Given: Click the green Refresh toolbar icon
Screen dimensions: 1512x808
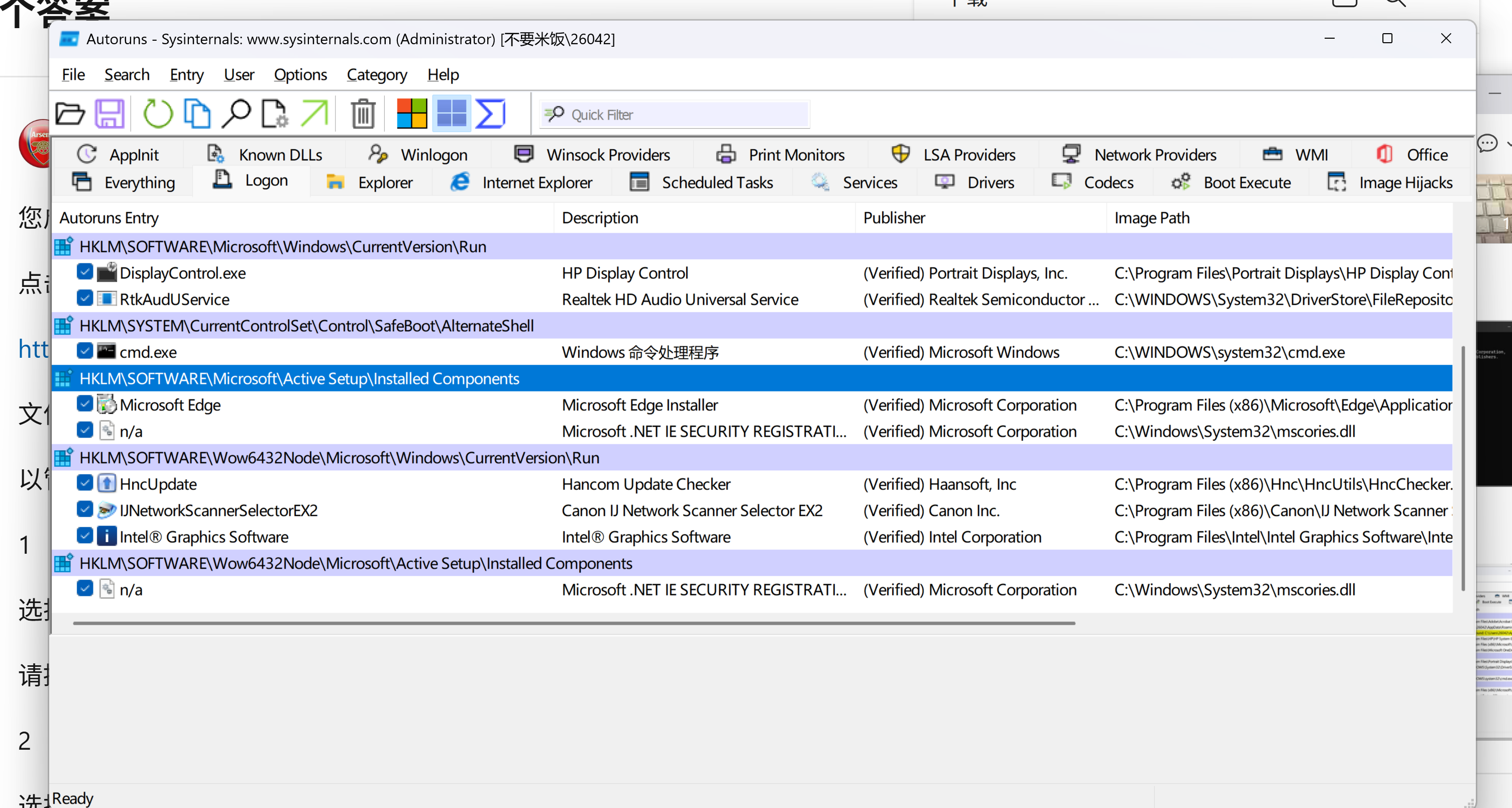Looking at the screenshot, I should [158, 114].
